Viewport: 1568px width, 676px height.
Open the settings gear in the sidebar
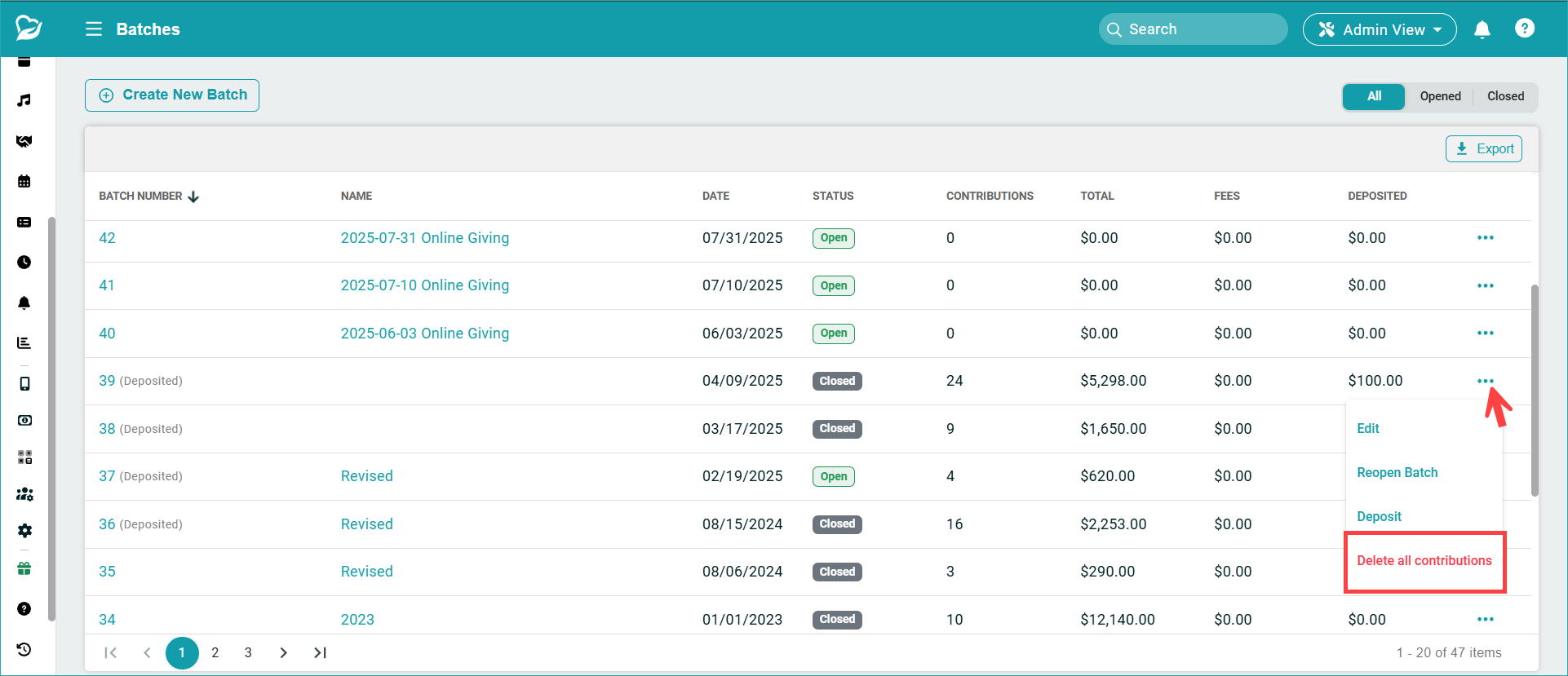tap(24, 531)
